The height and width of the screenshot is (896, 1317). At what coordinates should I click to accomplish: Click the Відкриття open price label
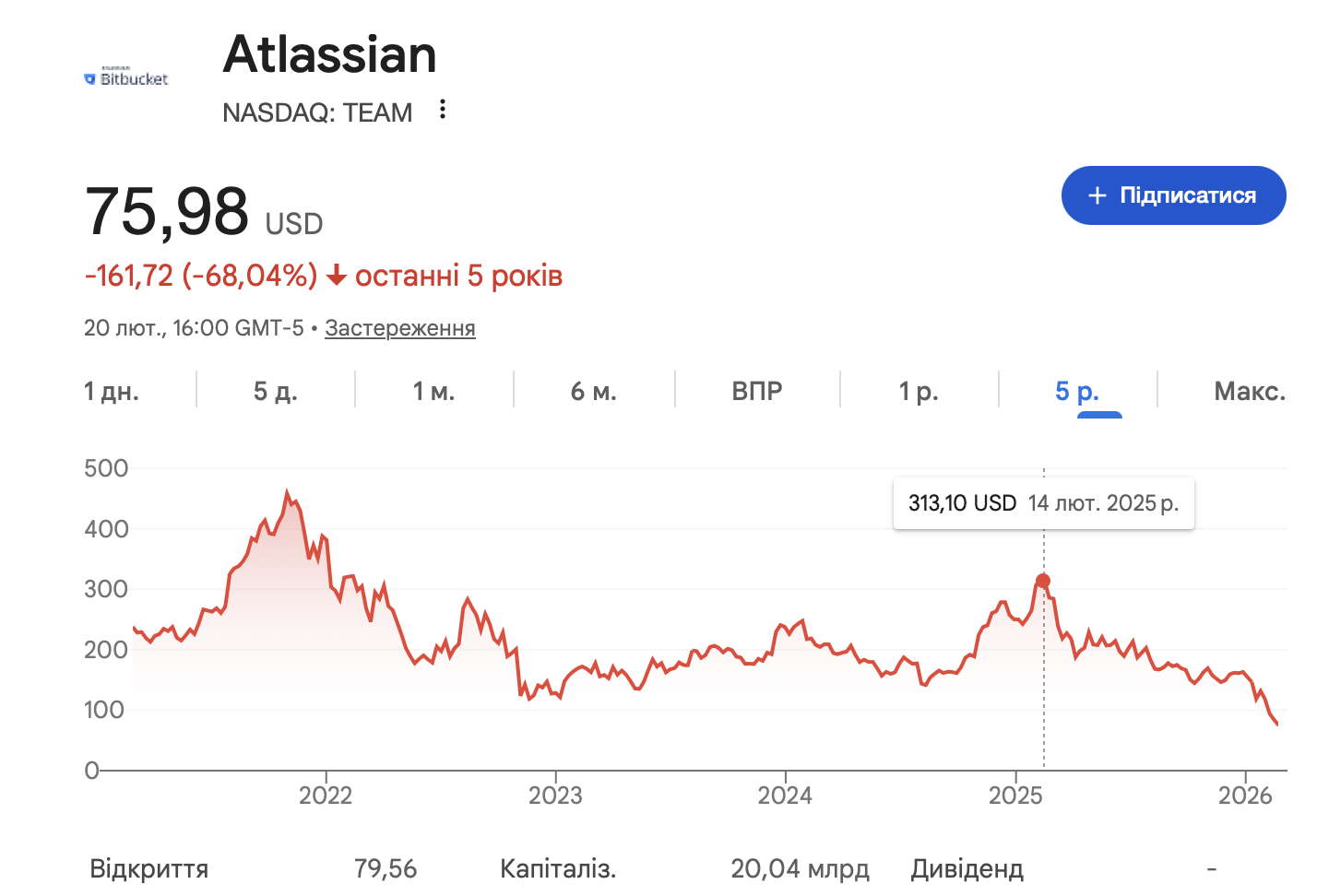tap(149, 868)
